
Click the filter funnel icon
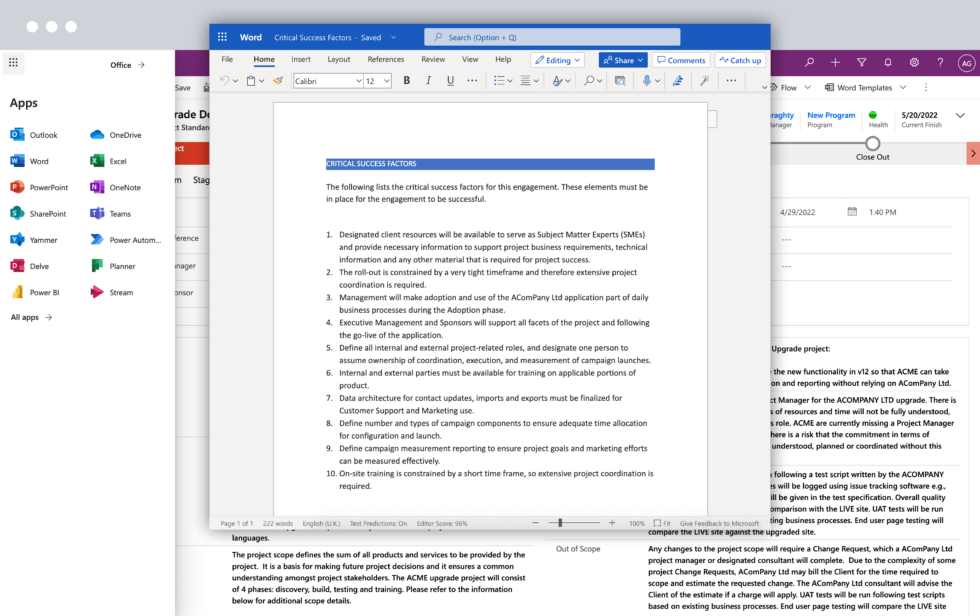862,62
